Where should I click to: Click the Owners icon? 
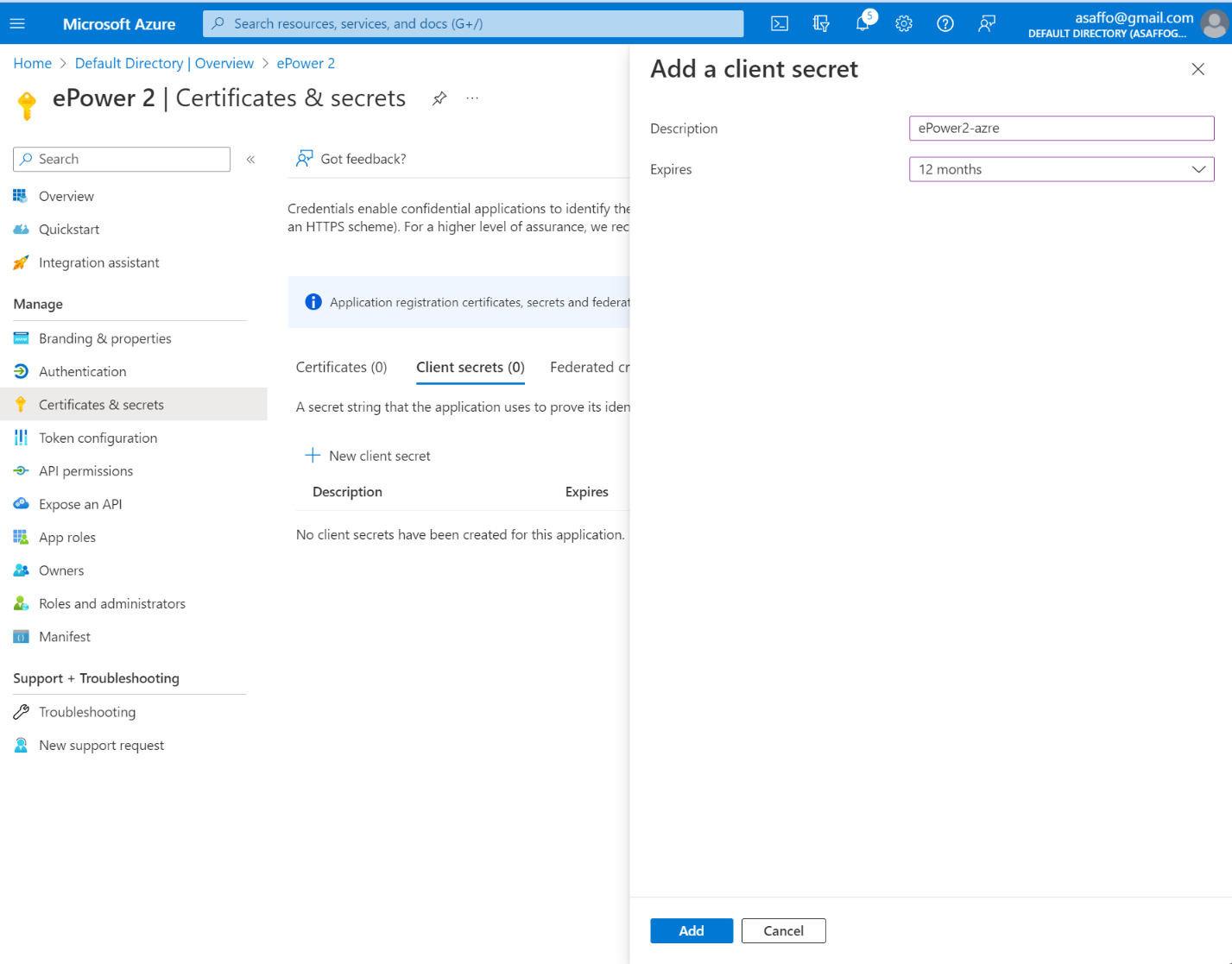[x=21, y=570]
